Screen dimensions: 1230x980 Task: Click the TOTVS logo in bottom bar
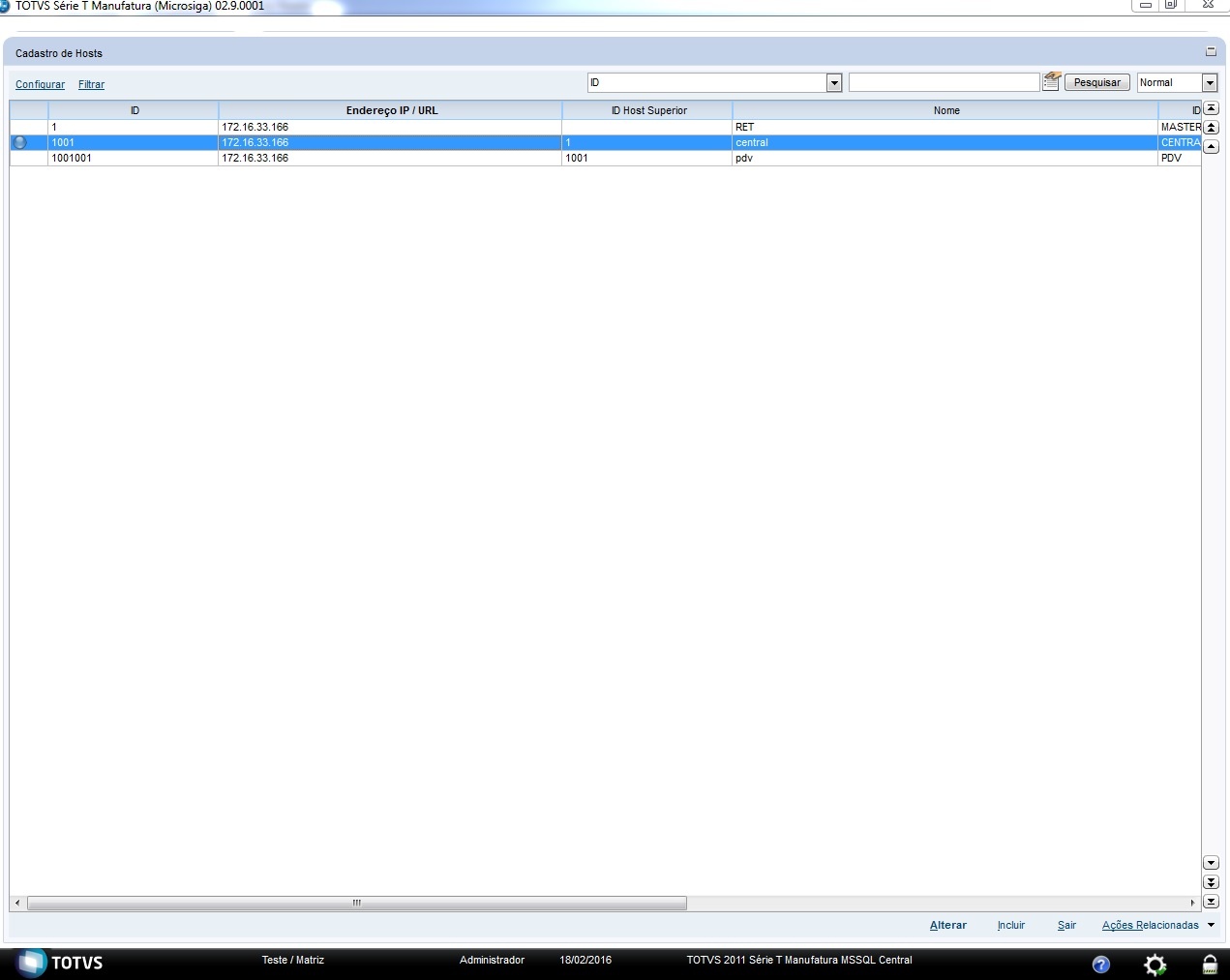61,963
